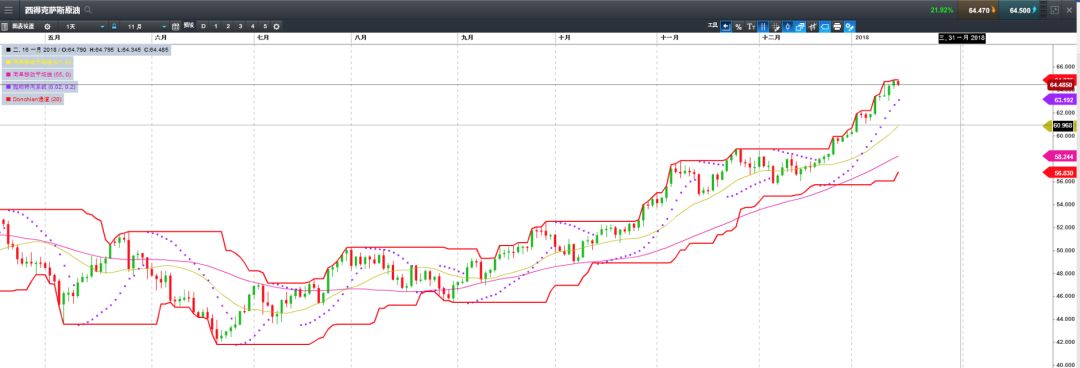Toggle the OHLC price legend black square

pos(8,50)
